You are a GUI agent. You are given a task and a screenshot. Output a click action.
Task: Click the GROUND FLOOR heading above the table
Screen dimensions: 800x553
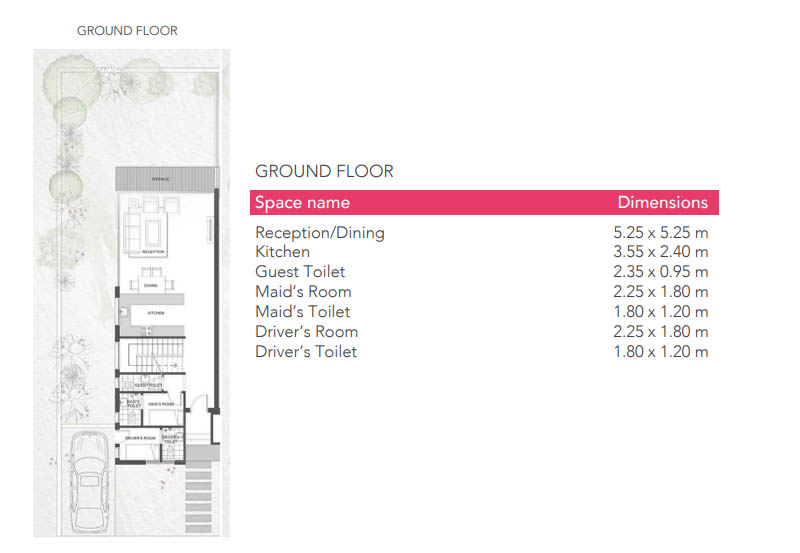point(324,171)
